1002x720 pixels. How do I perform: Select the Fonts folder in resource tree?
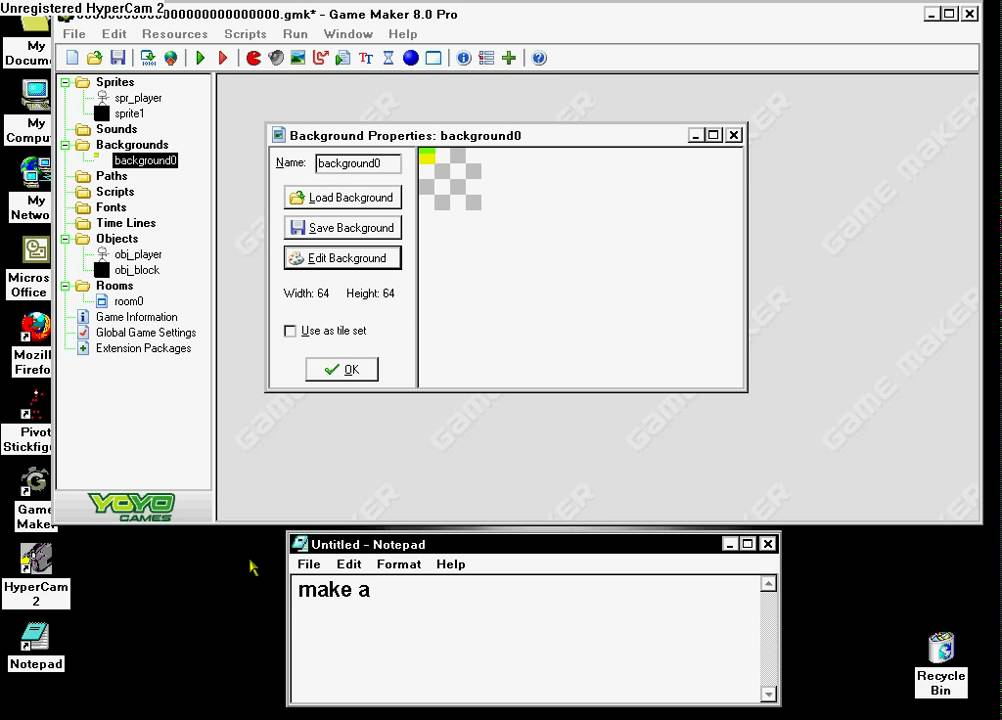pyautogui.click(x=111, y=208)
